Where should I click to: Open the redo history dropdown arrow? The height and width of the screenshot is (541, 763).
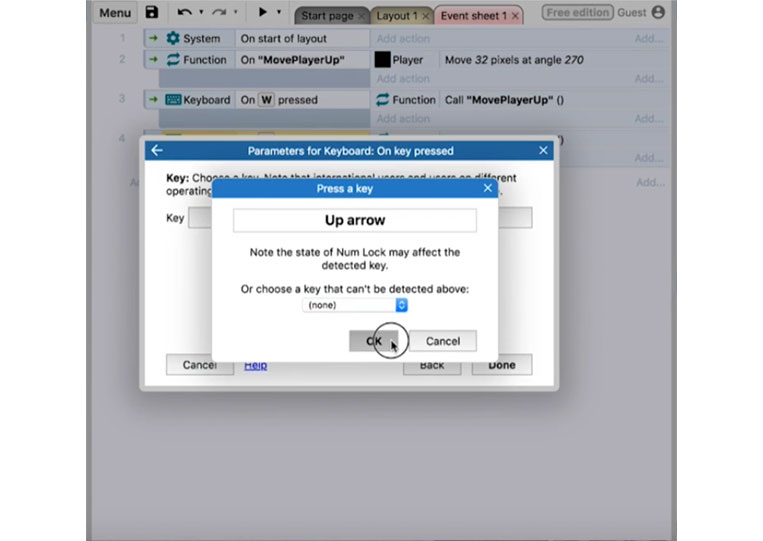236,12
